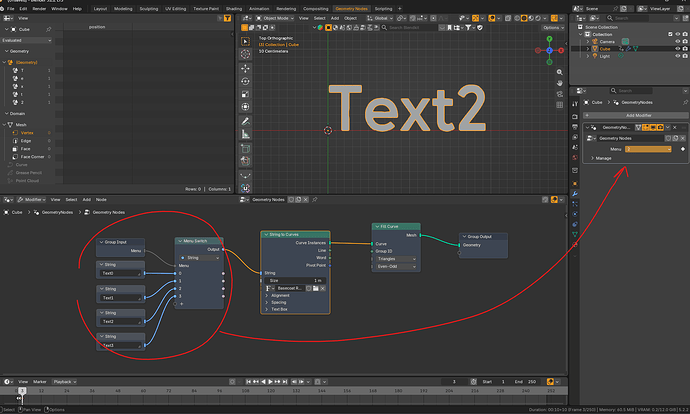The height and width of the screenshot is (414, 690).
Task: Click the viewport Options button
Action: click(x=553, y=27)
